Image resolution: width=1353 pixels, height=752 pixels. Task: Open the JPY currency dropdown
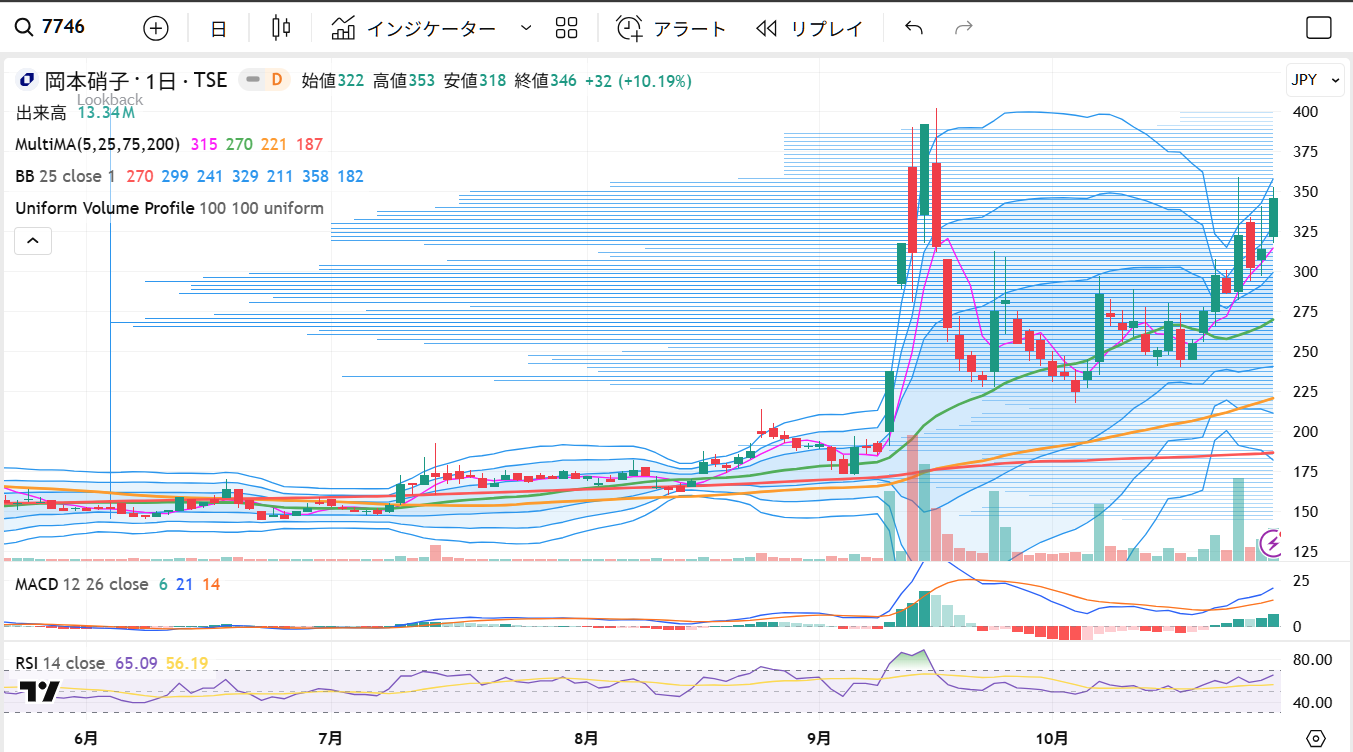click(x=1314, y=80)
